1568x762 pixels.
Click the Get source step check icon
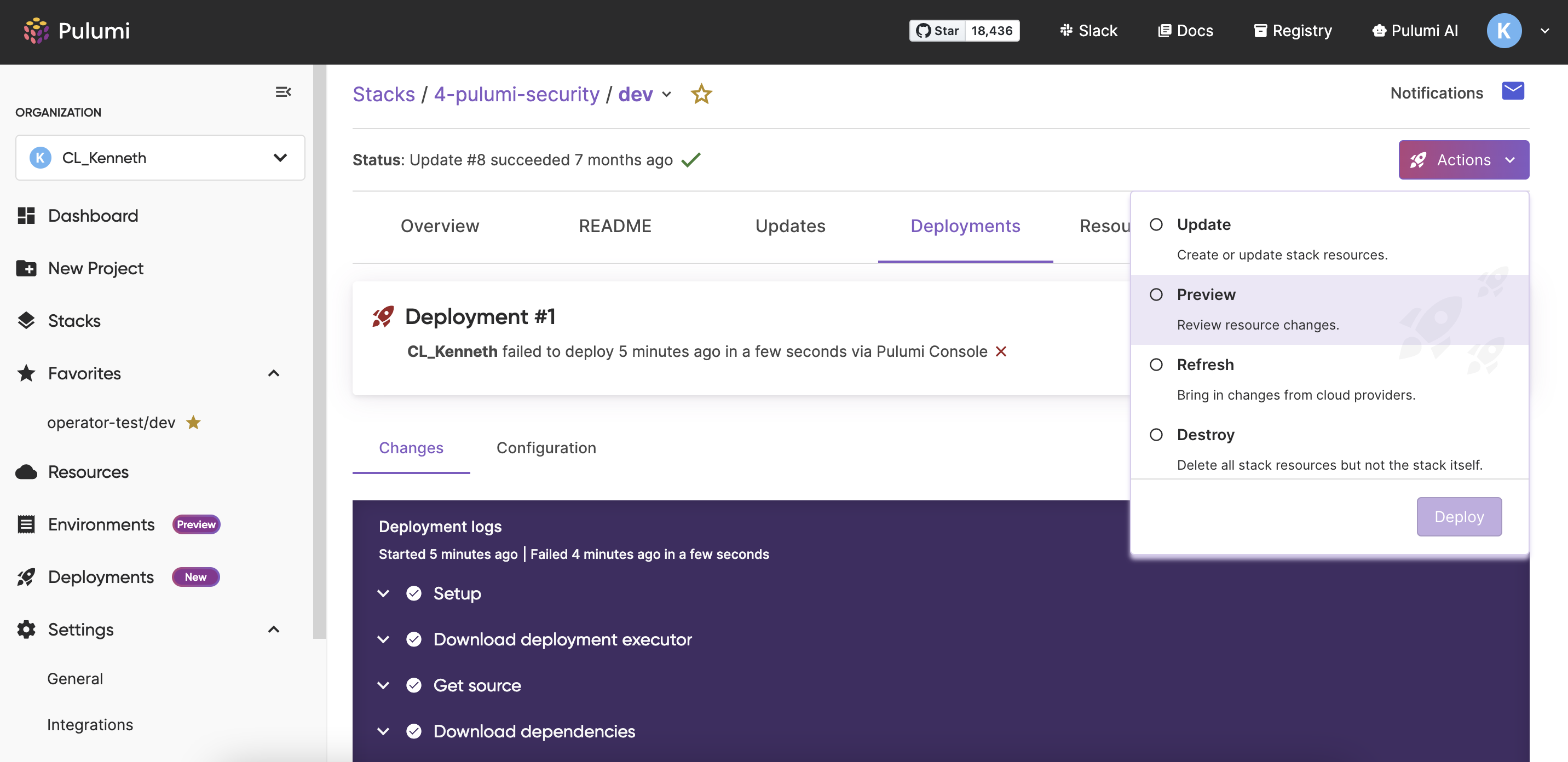[414, 685]
